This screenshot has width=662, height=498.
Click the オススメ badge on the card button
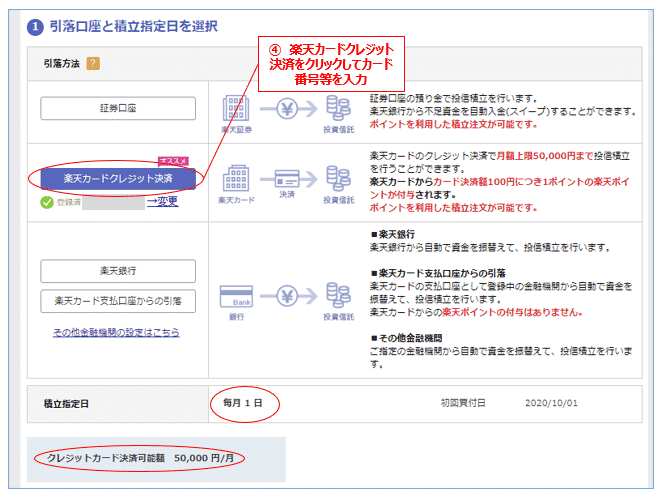(174, 160)
